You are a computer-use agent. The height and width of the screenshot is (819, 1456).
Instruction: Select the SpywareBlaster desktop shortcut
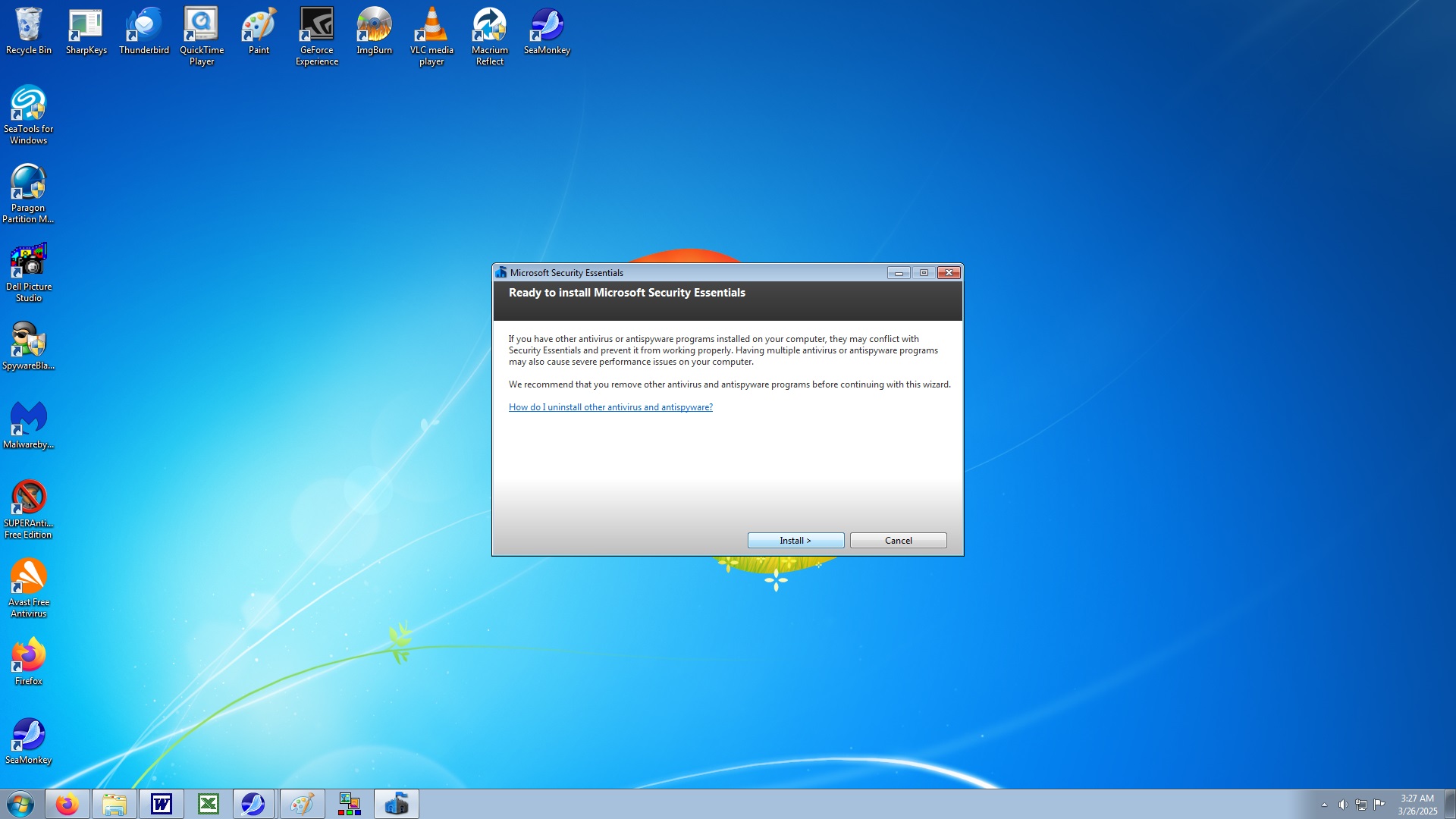pyautogui.click(x=29, y=347)
